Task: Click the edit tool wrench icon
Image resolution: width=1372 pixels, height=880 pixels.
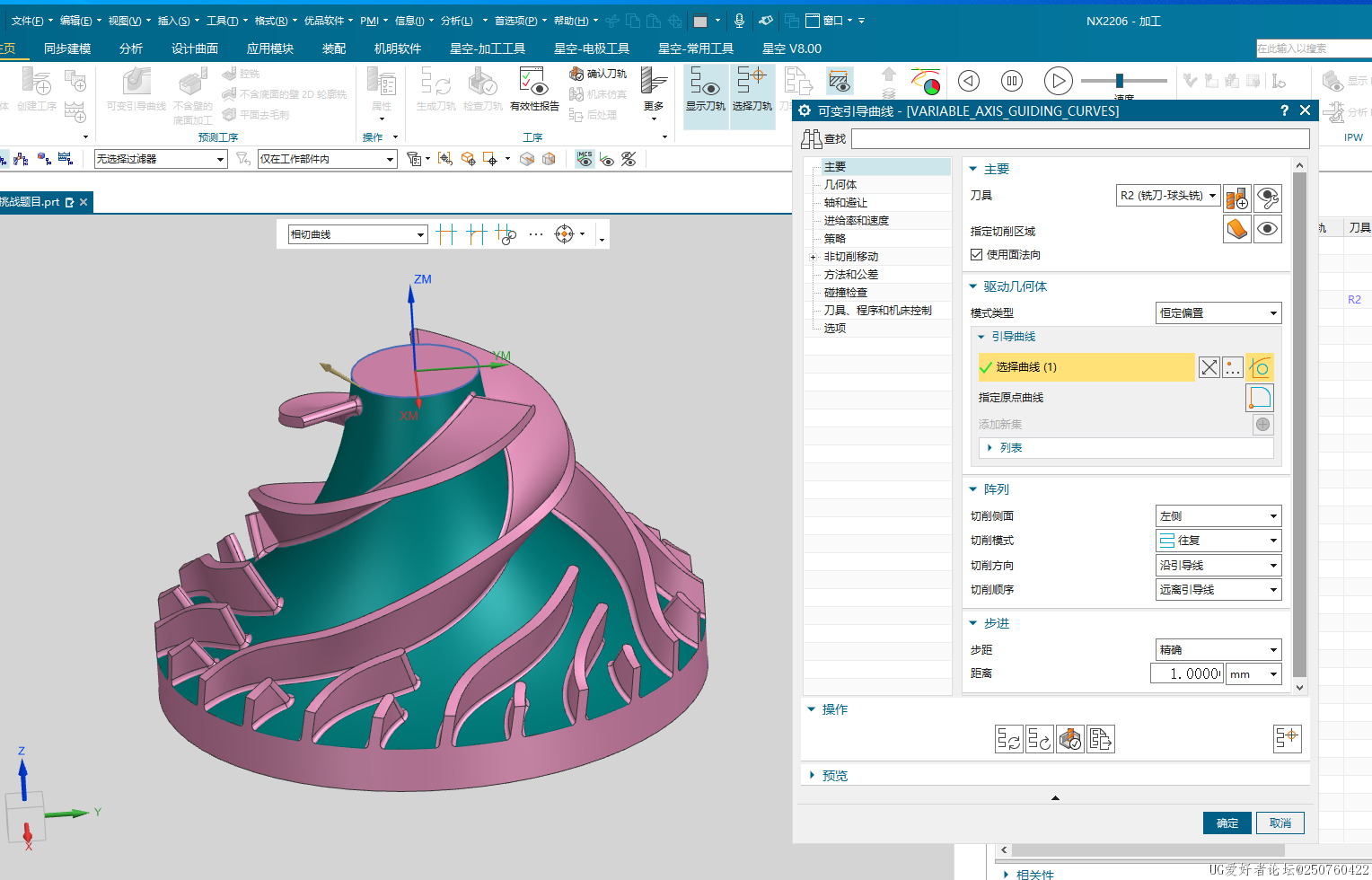Action: [x=1267, y=198]
